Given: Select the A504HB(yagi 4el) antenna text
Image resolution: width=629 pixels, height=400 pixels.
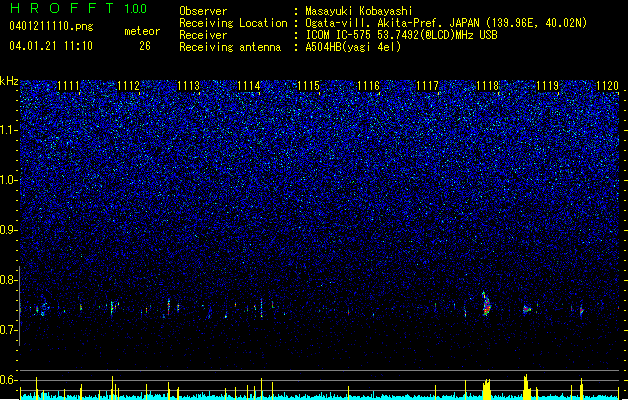Looking at the screenshot, I should click(x=353, y=47).
